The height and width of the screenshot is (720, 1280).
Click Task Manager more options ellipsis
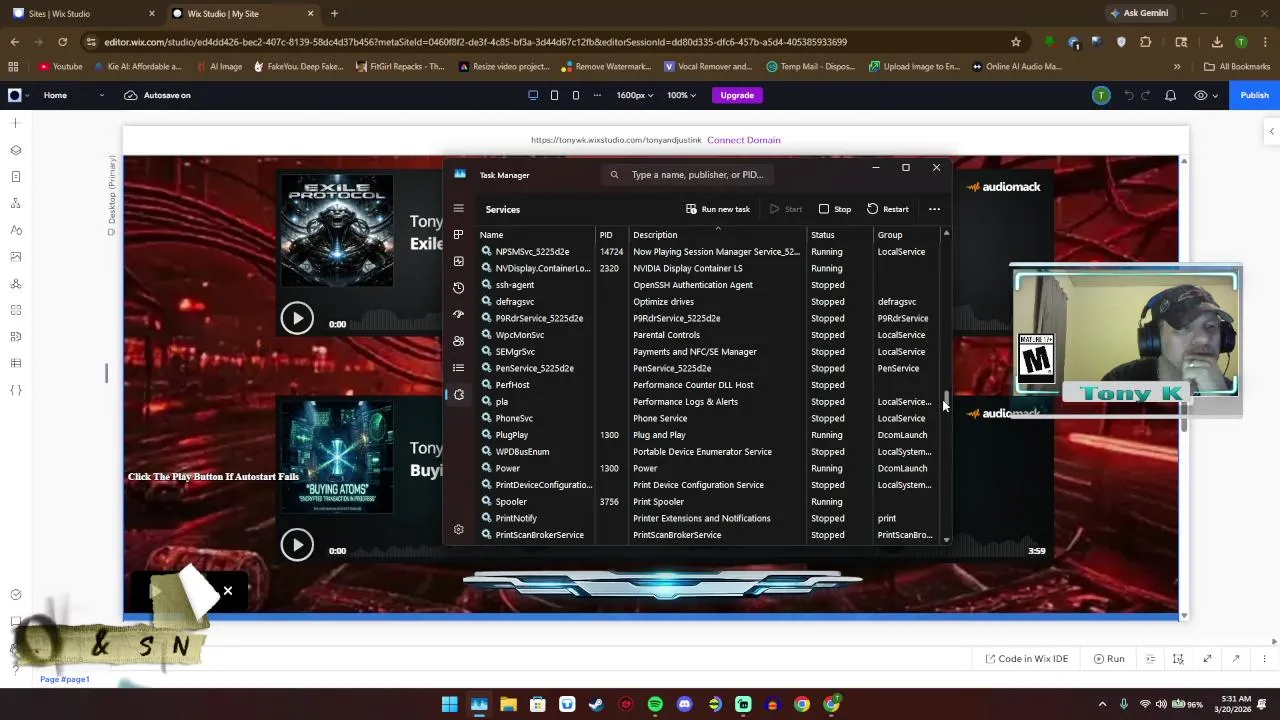934,209
